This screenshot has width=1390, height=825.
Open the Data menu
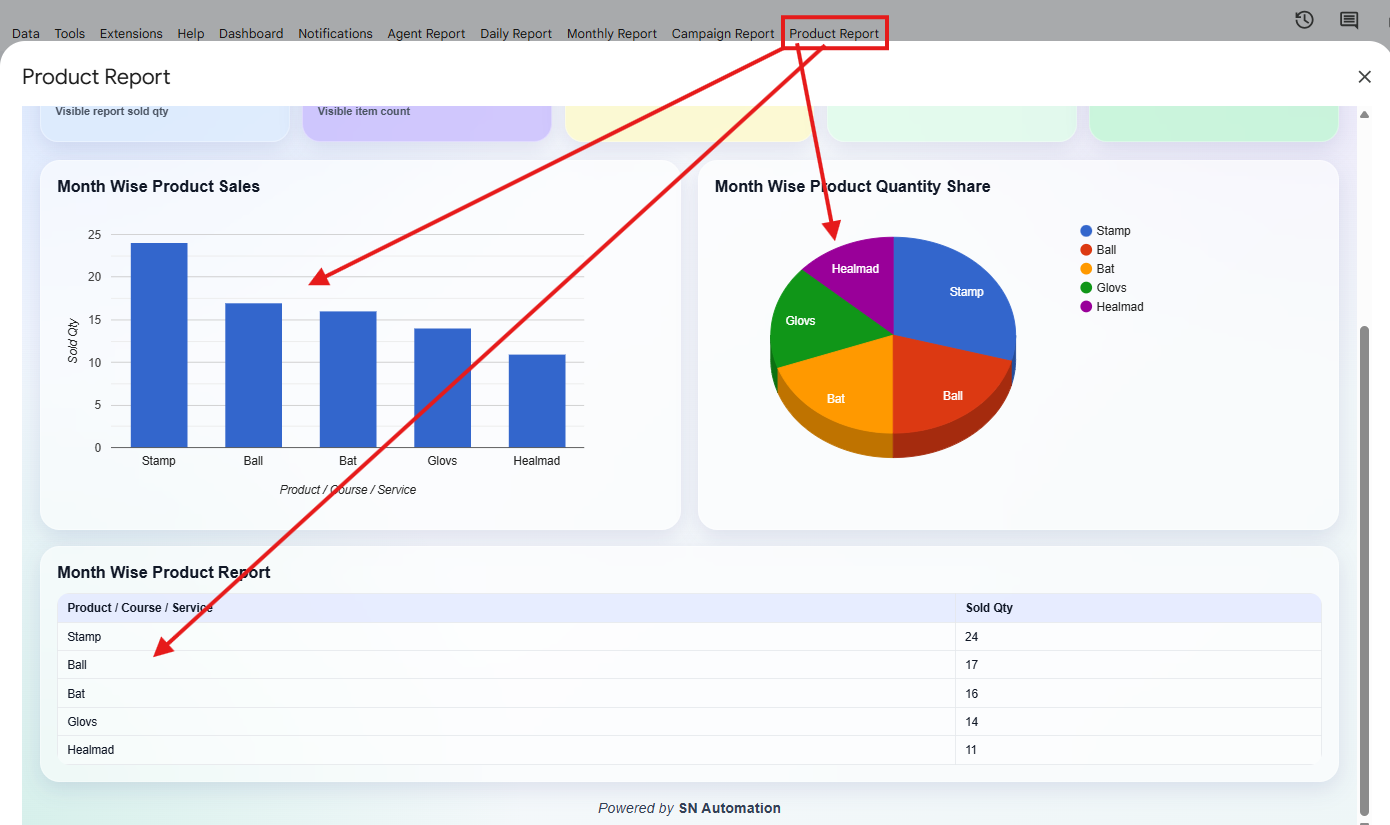click(26, 33)
